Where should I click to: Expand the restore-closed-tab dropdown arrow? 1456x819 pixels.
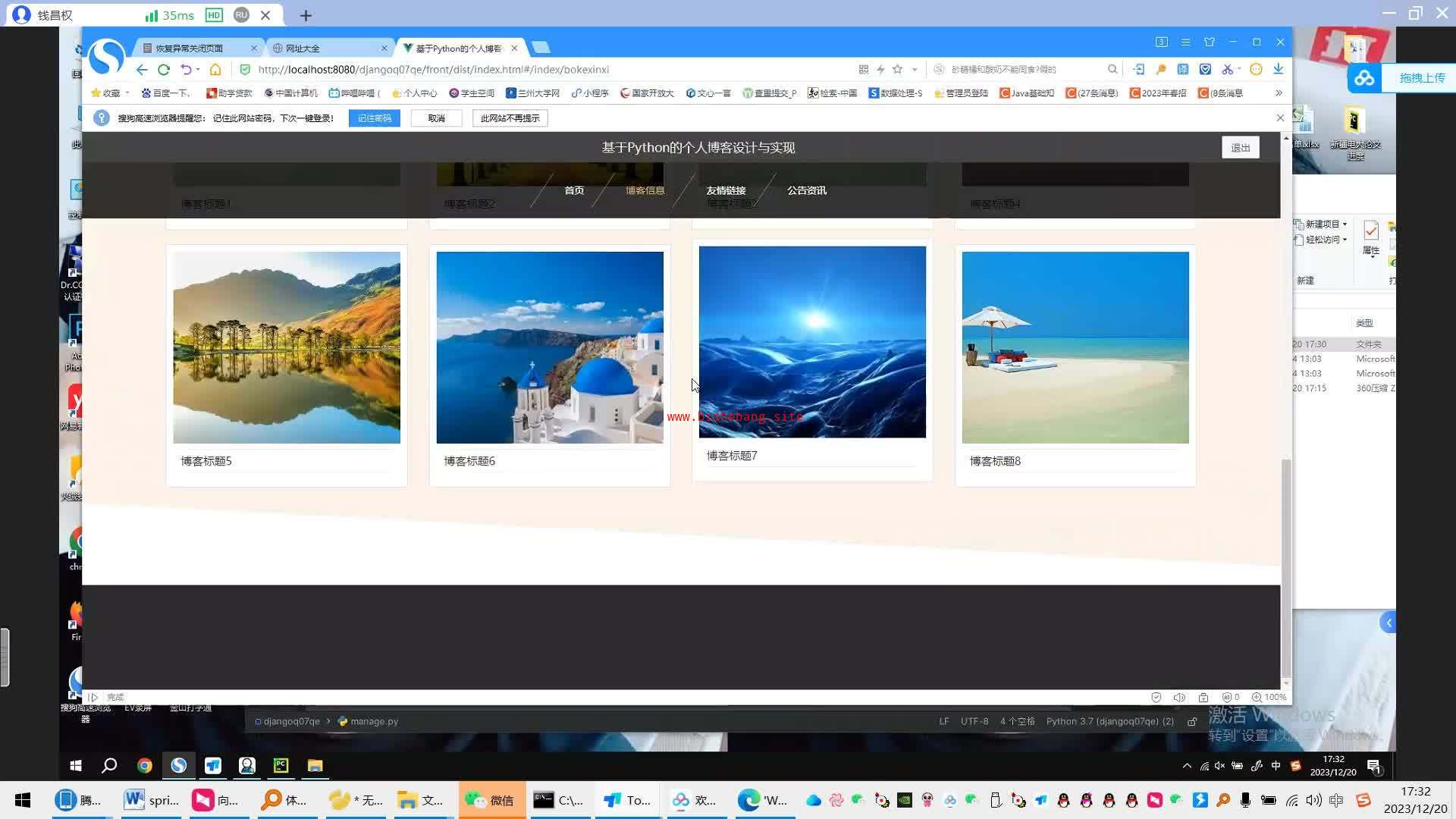pyautogui.click(x=198, y=69)
